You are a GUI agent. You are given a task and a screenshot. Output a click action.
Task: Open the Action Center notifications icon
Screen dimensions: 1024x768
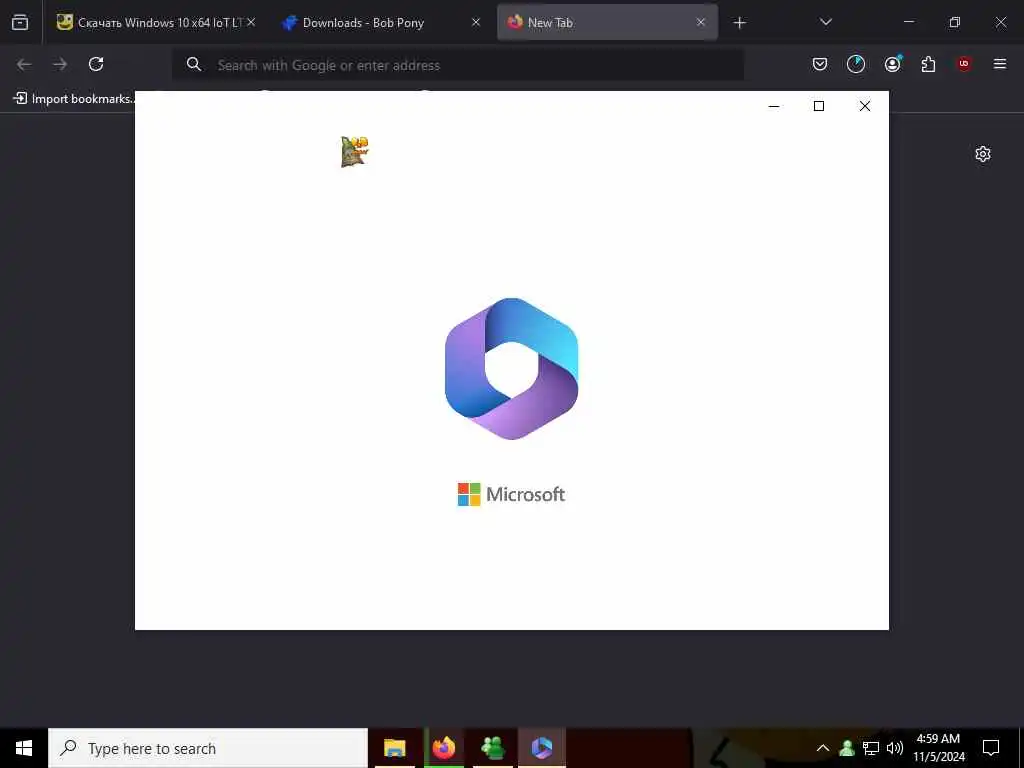pyautogui.click(x=991, y=748)
